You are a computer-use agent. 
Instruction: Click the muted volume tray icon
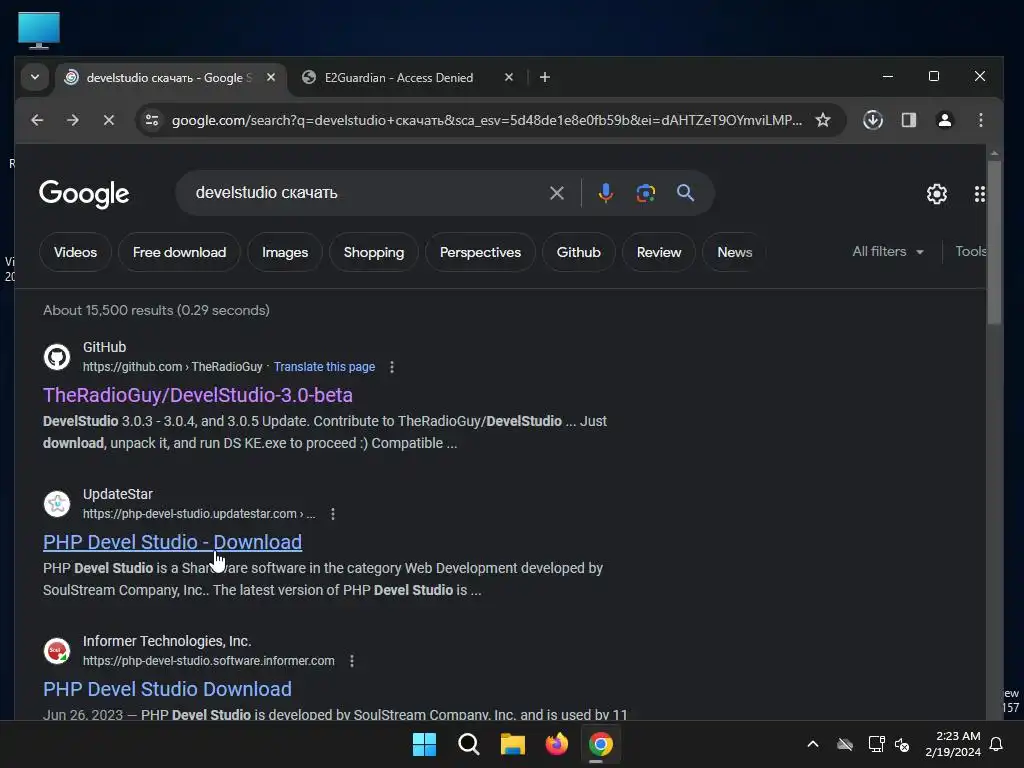click(902, 744)
